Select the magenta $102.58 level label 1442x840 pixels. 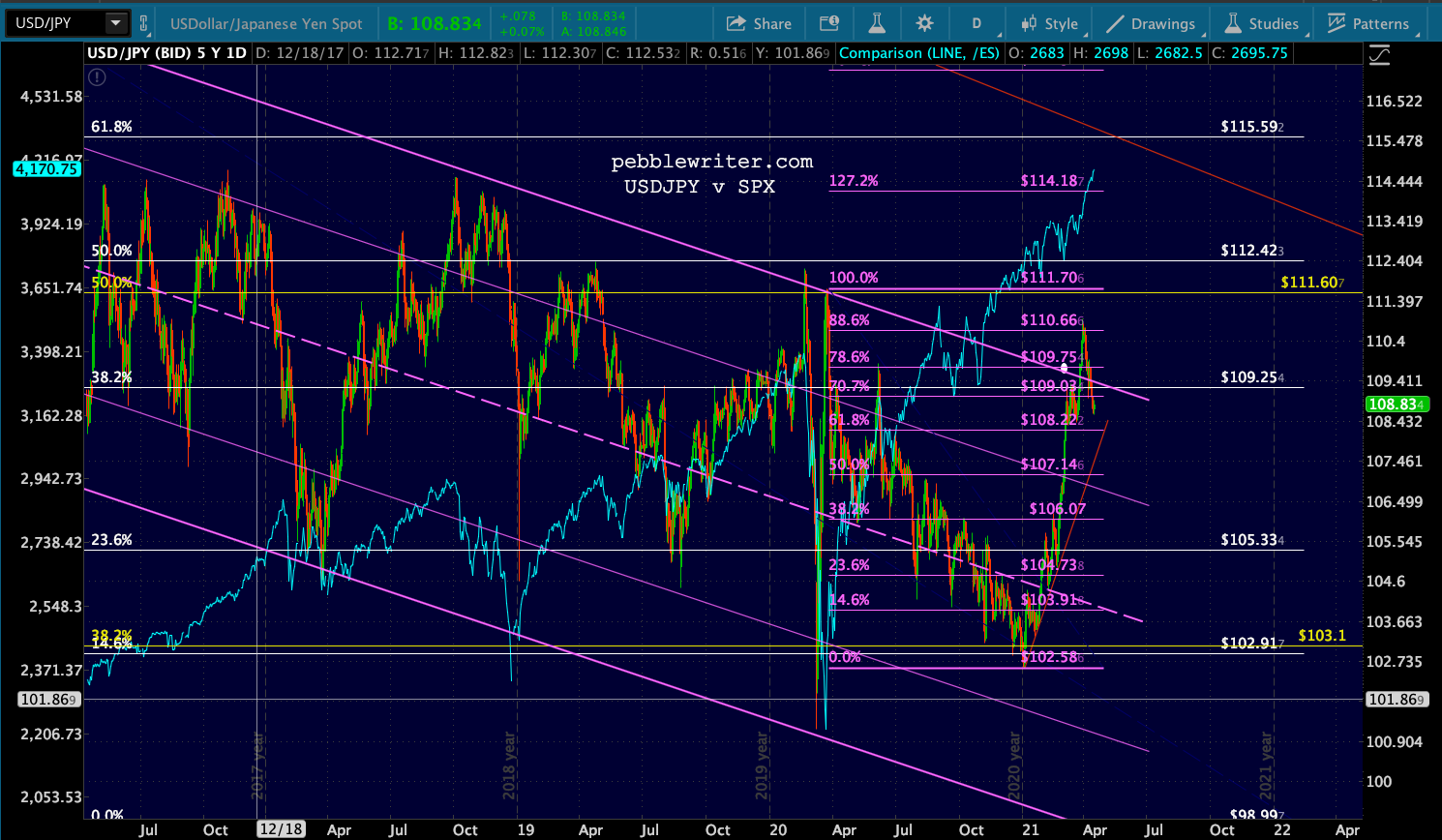(1052, 657)
